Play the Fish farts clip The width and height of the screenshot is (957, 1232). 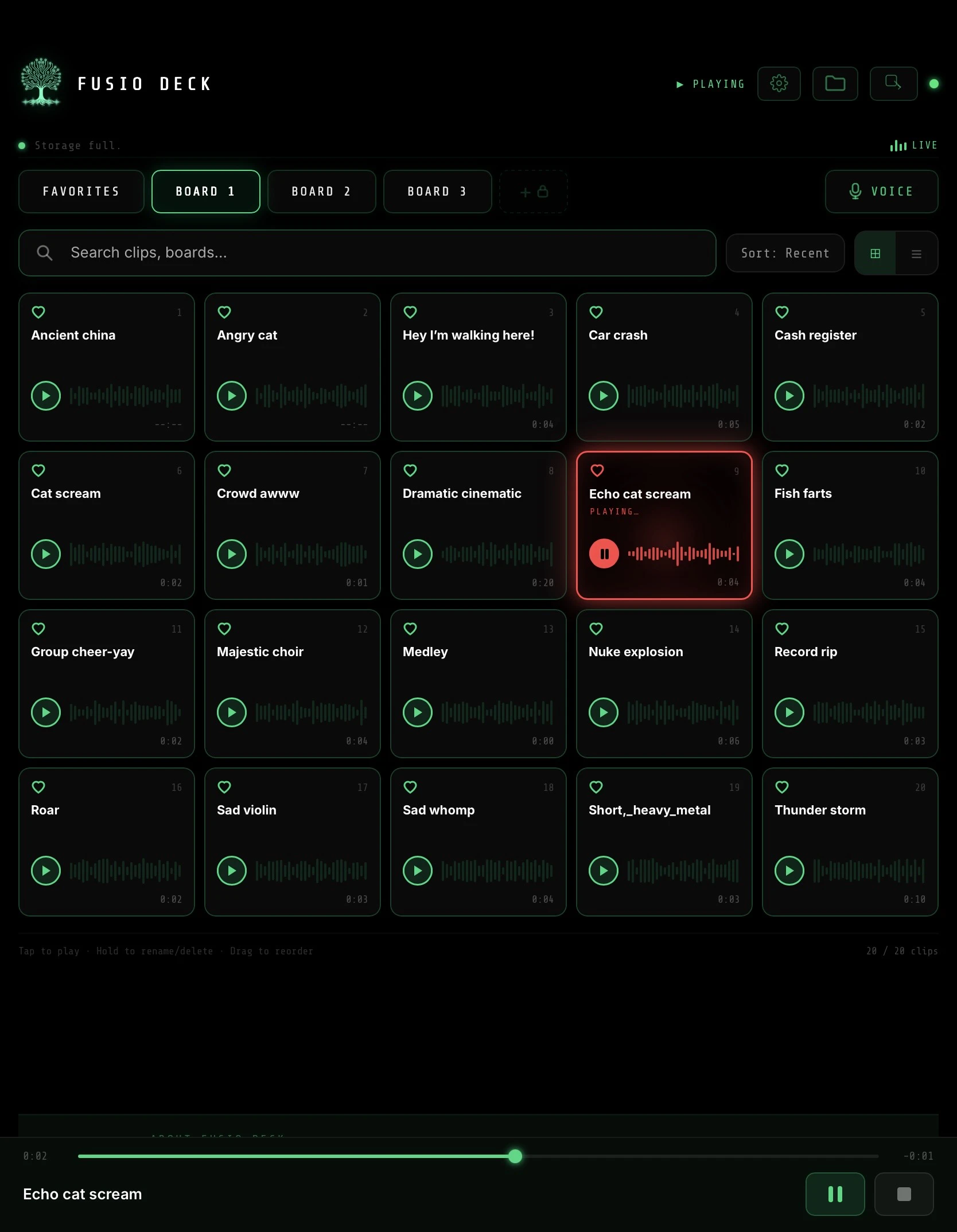(x=789, y=554)
